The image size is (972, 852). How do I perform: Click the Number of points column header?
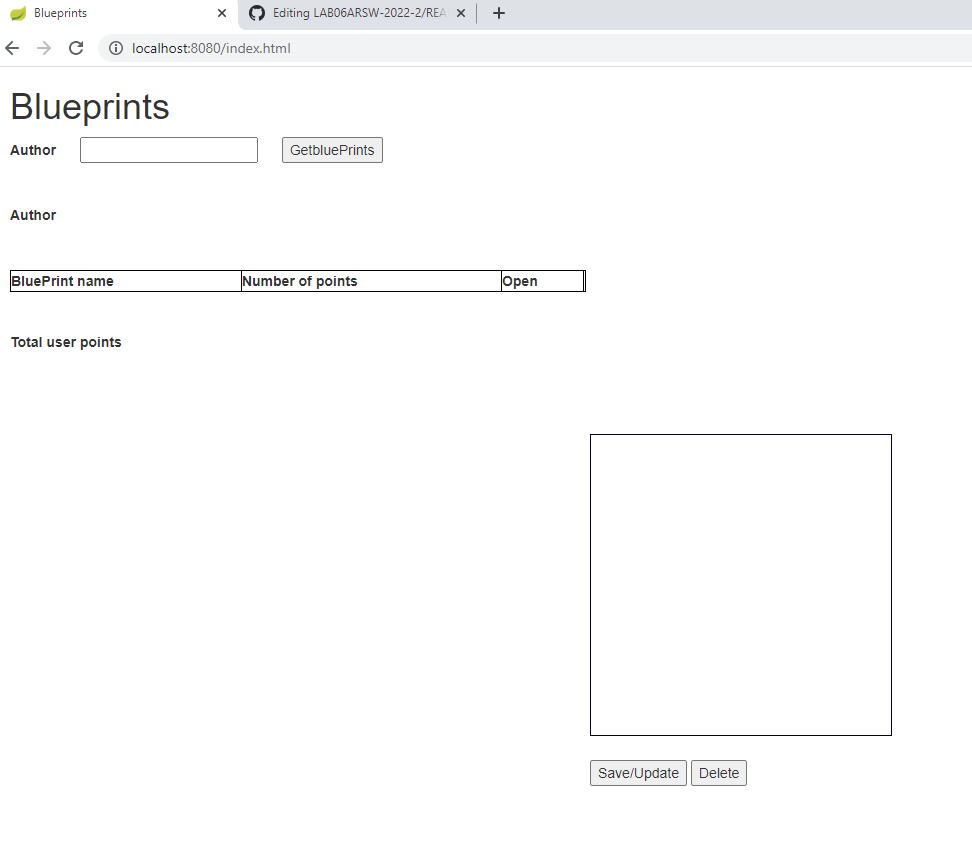(371, 281)
